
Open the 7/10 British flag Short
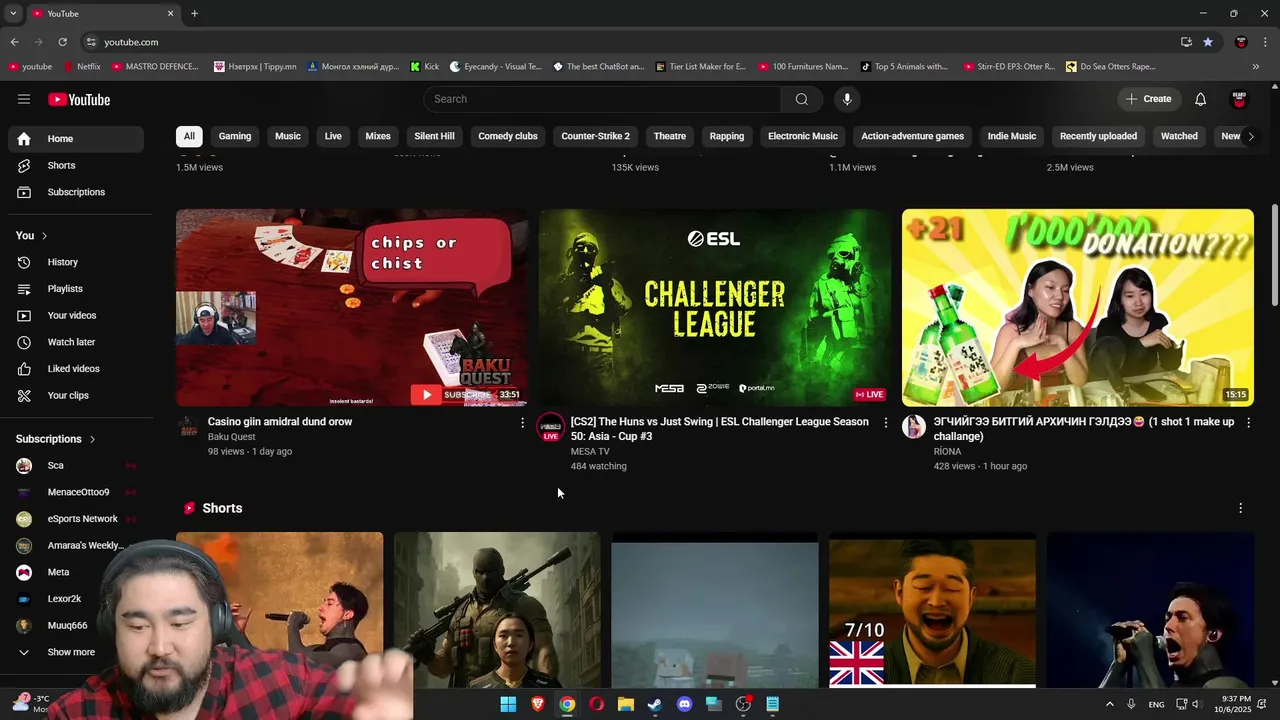pos(932,610)
